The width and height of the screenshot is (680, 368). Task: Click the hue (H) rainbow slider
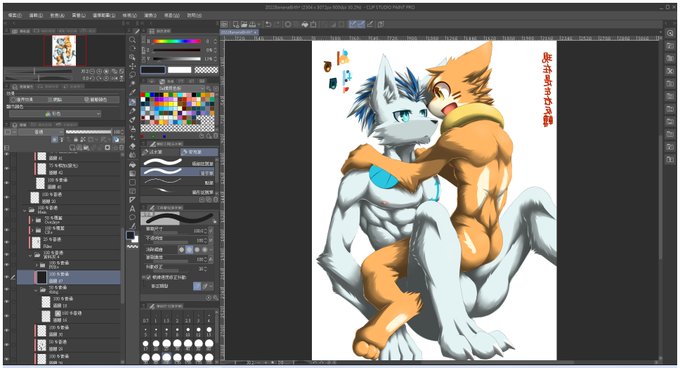coord(177,41)
